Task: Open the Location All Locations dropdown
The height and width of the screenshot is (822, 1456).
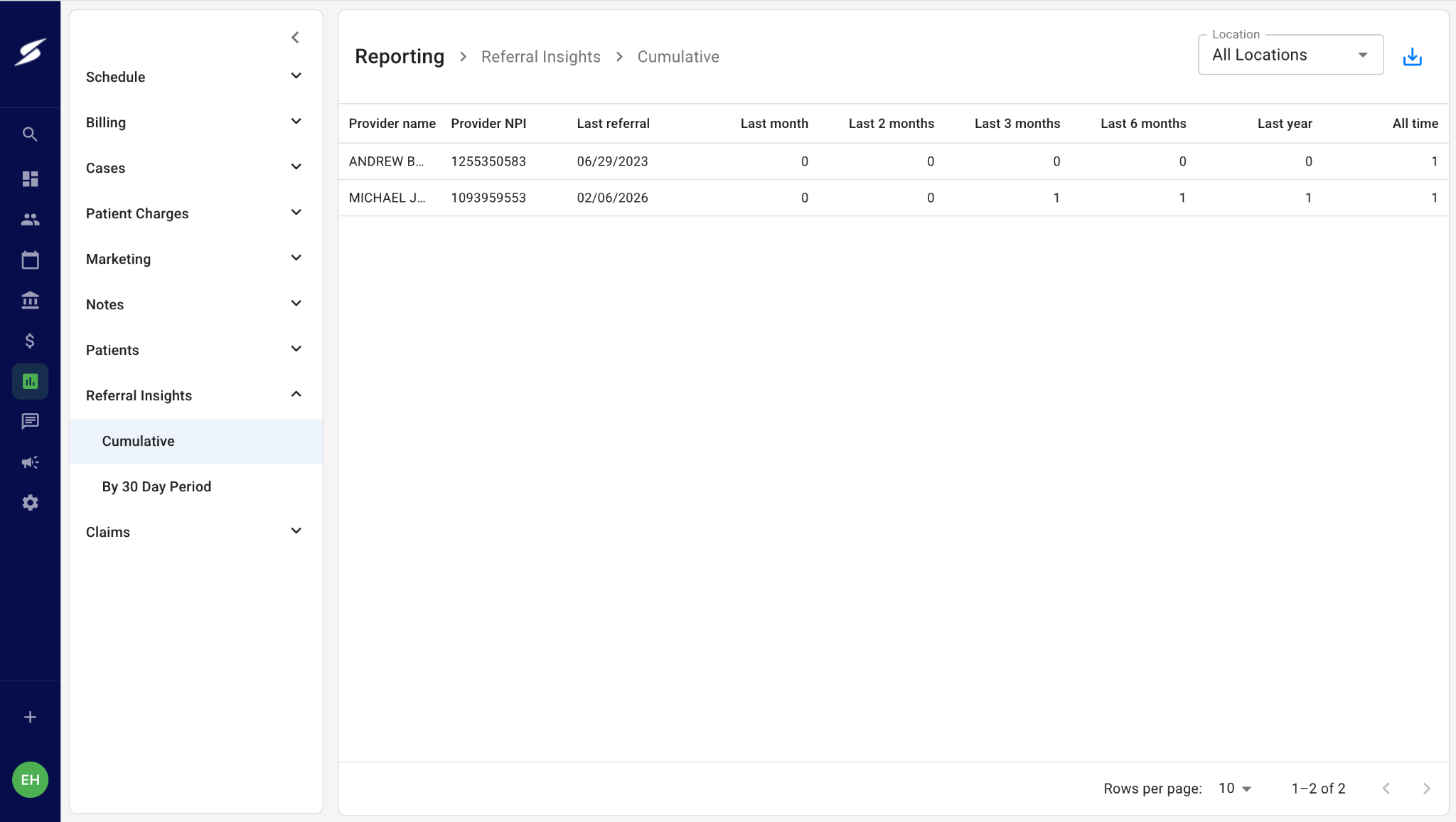Action: [x=1290, y=55]
